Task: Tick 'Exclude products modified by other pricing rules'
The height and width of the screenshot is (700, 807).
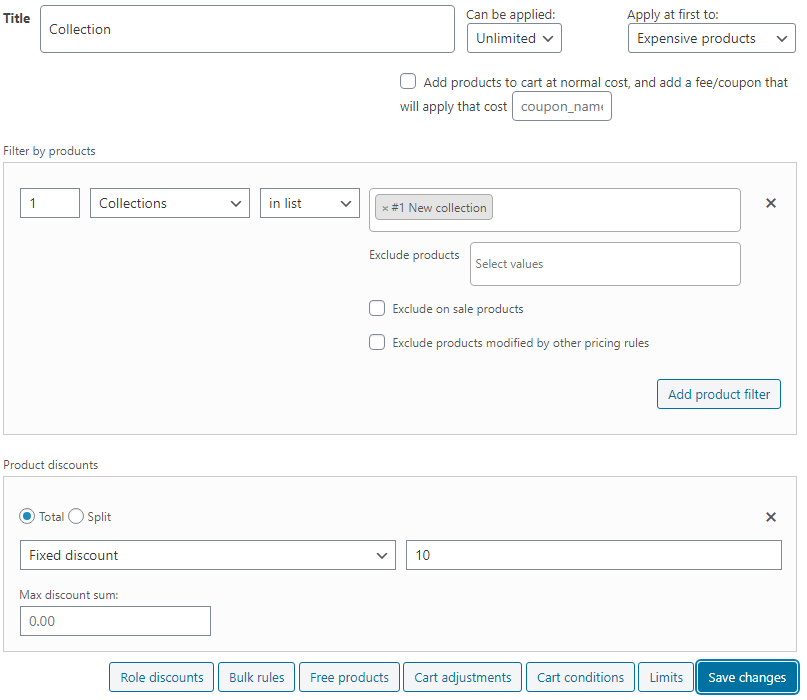Action: pos(377,342)
